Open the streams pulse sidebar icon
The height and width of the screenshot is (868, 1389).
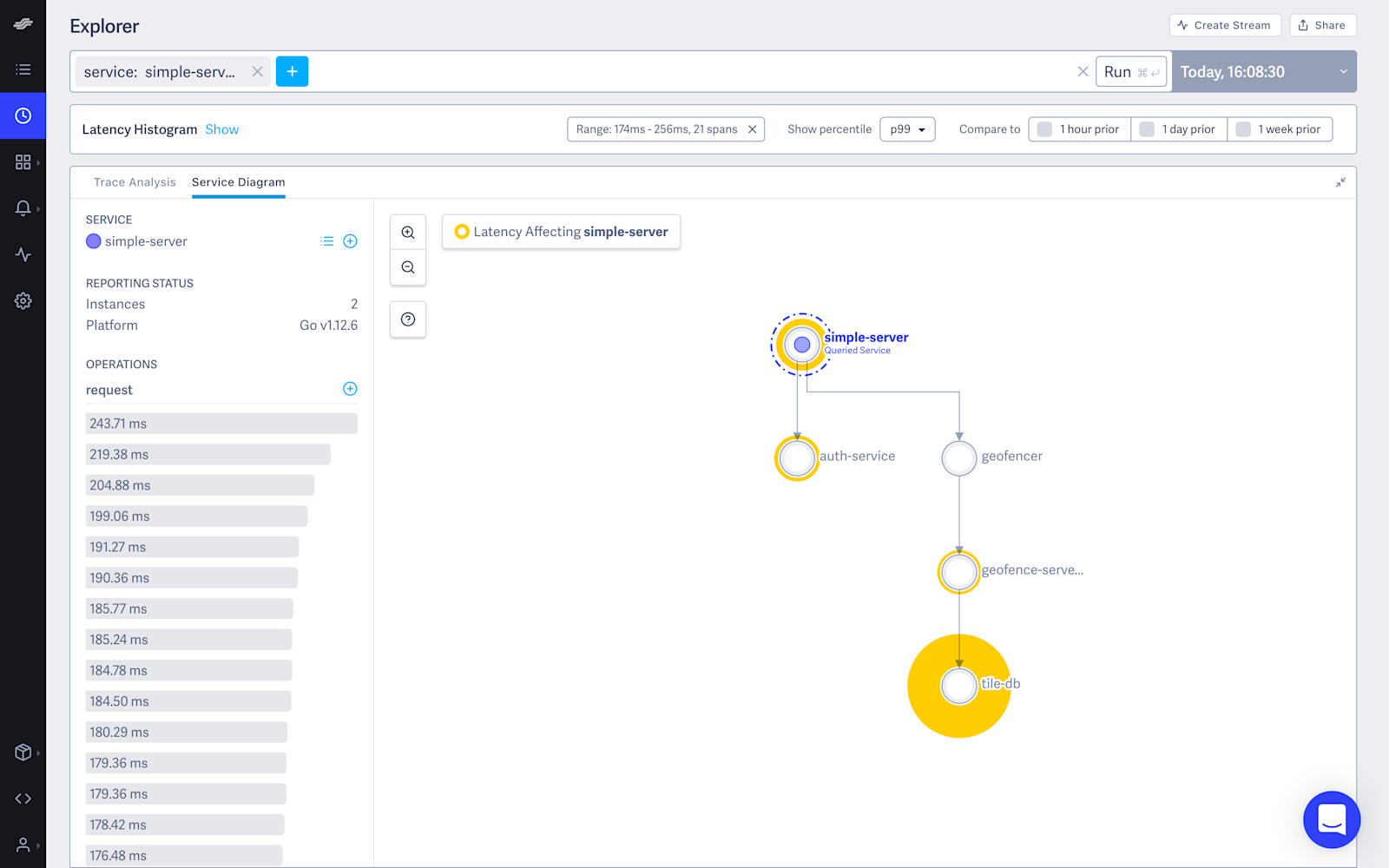[x=23, y=254]
